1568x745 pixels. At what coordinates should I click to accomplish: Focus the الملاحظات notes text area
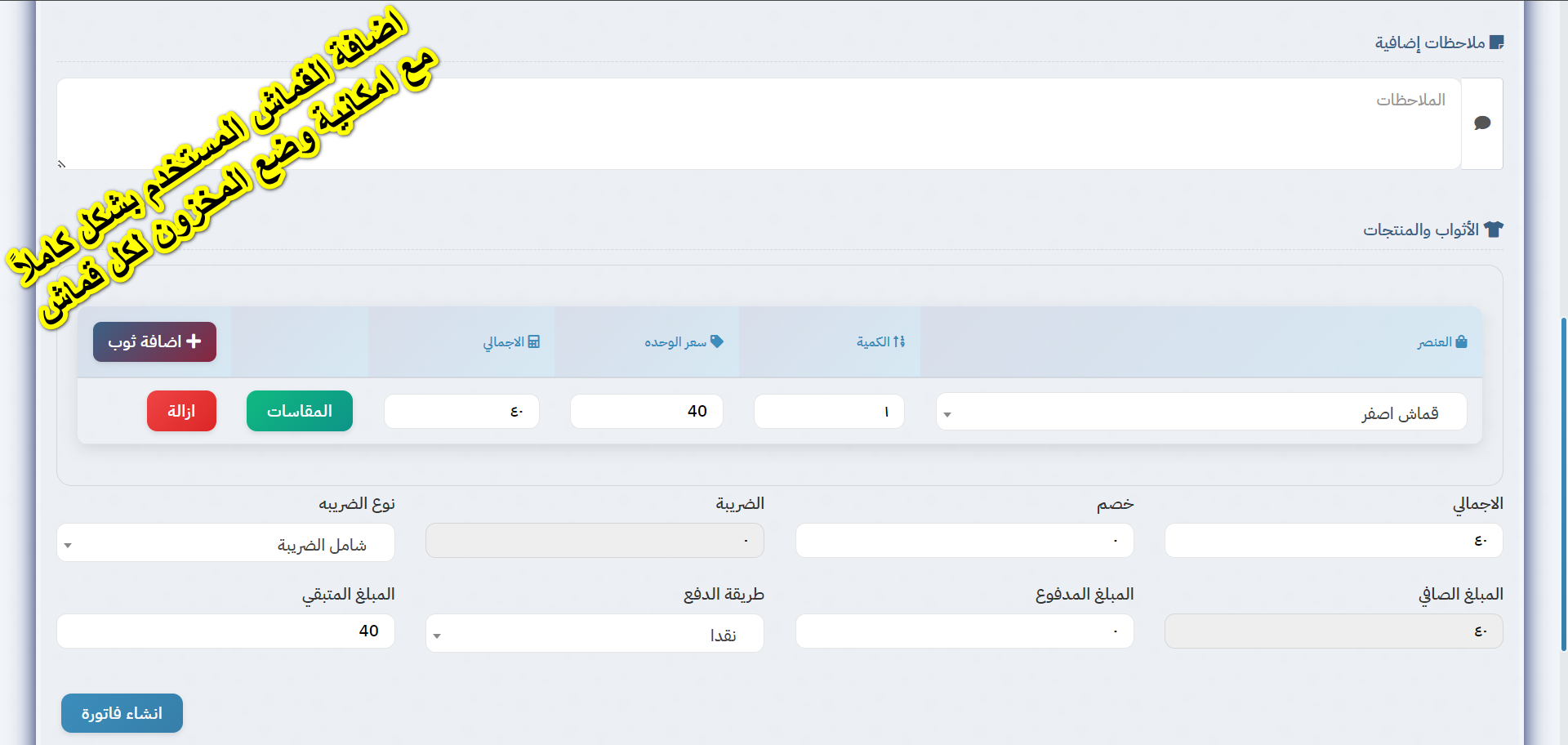click(759, 124)
